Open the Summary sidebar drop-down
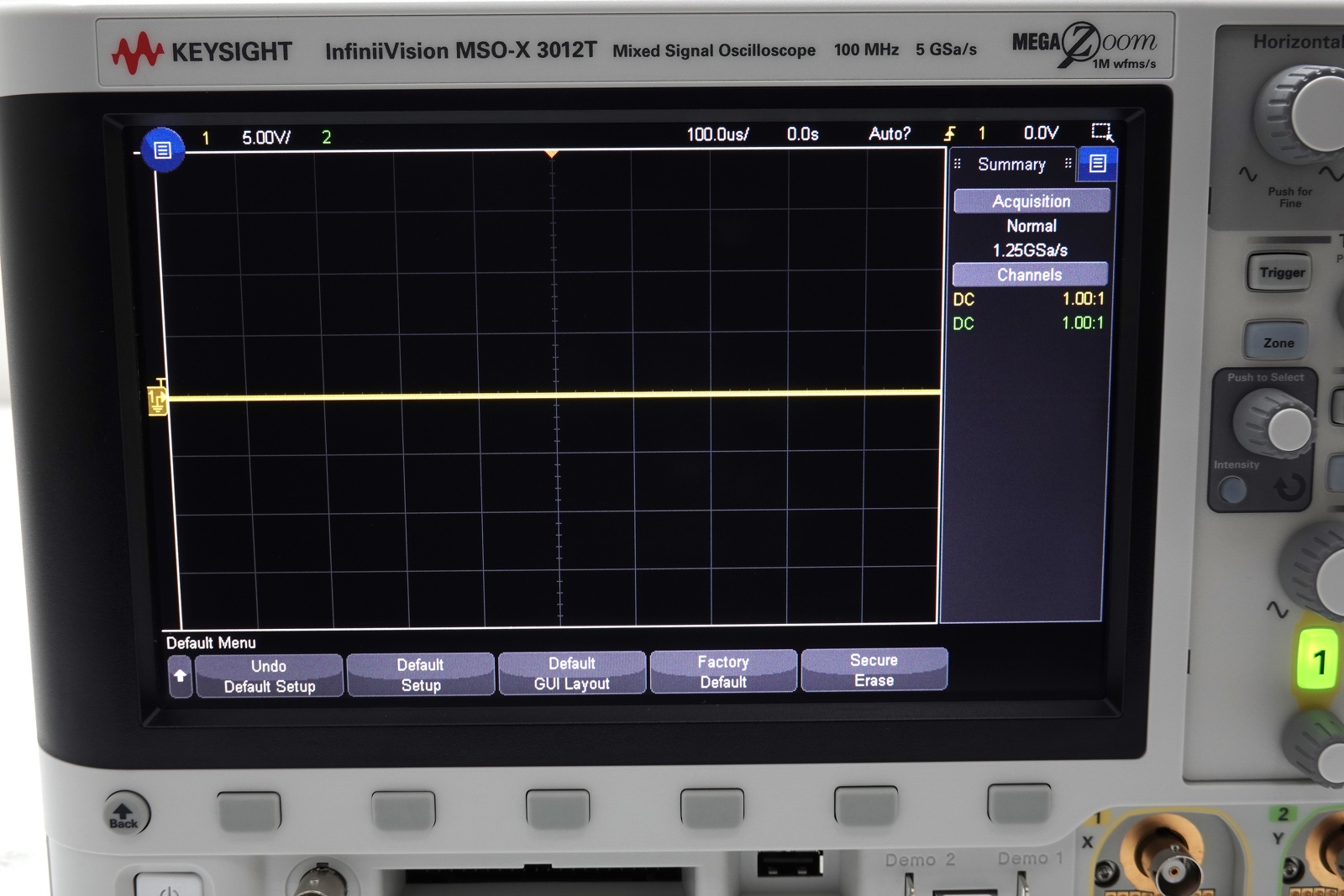The height and width of the screenshot is (896, 1344). coord(1011,165)
